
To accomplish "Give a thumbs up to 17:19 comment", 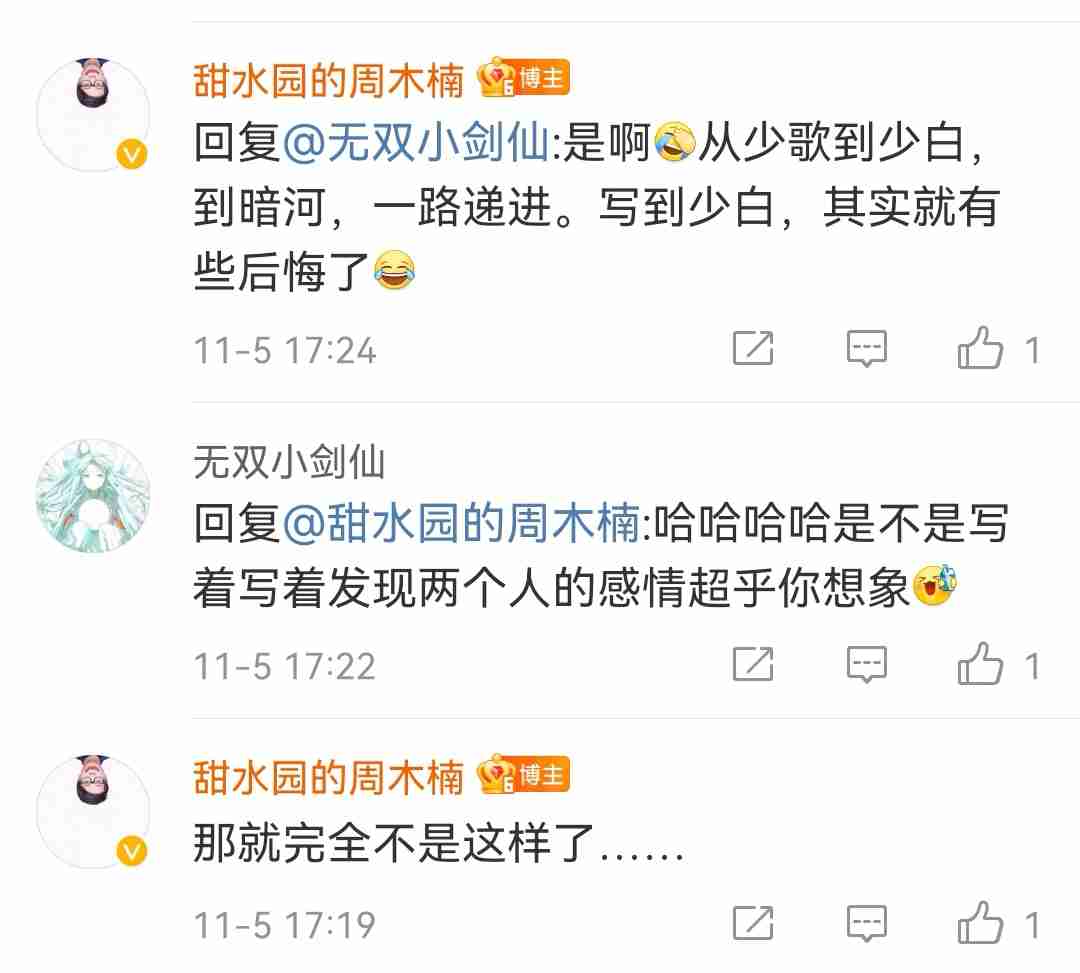I will [980, 923].
